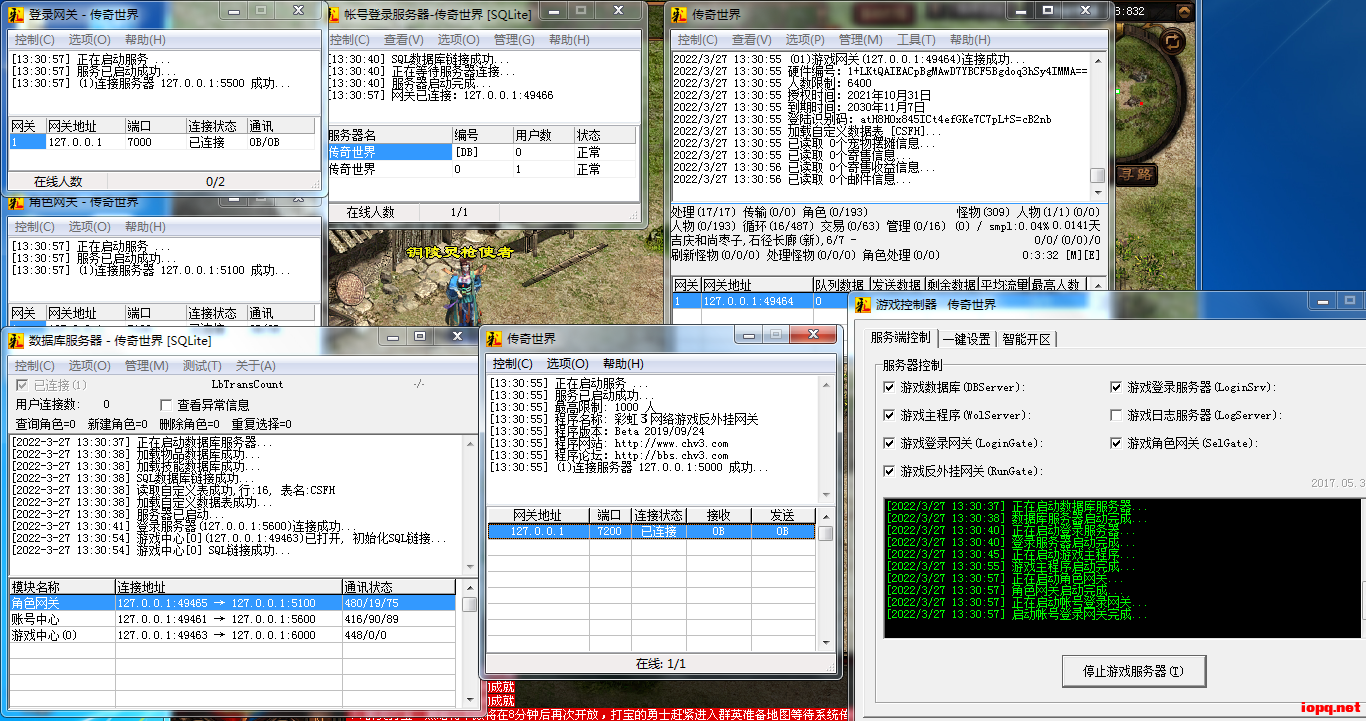
Task: Open 选项(P) menu in 传奇世界 server window
Action: pyautogui.click(x=805, y=39)
